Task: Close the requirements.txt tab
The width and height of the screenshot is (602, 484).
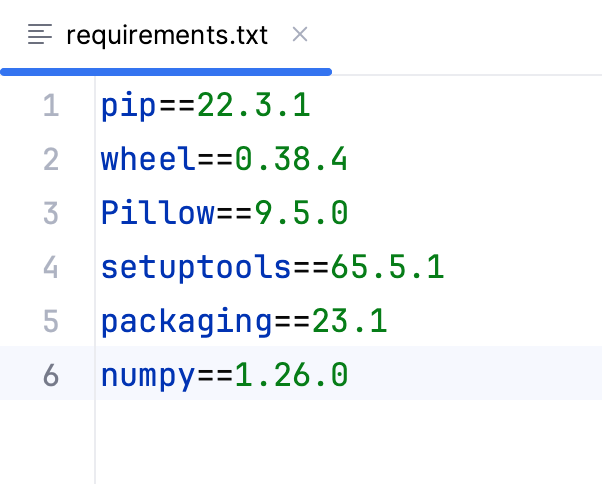Action: (299, 34)
